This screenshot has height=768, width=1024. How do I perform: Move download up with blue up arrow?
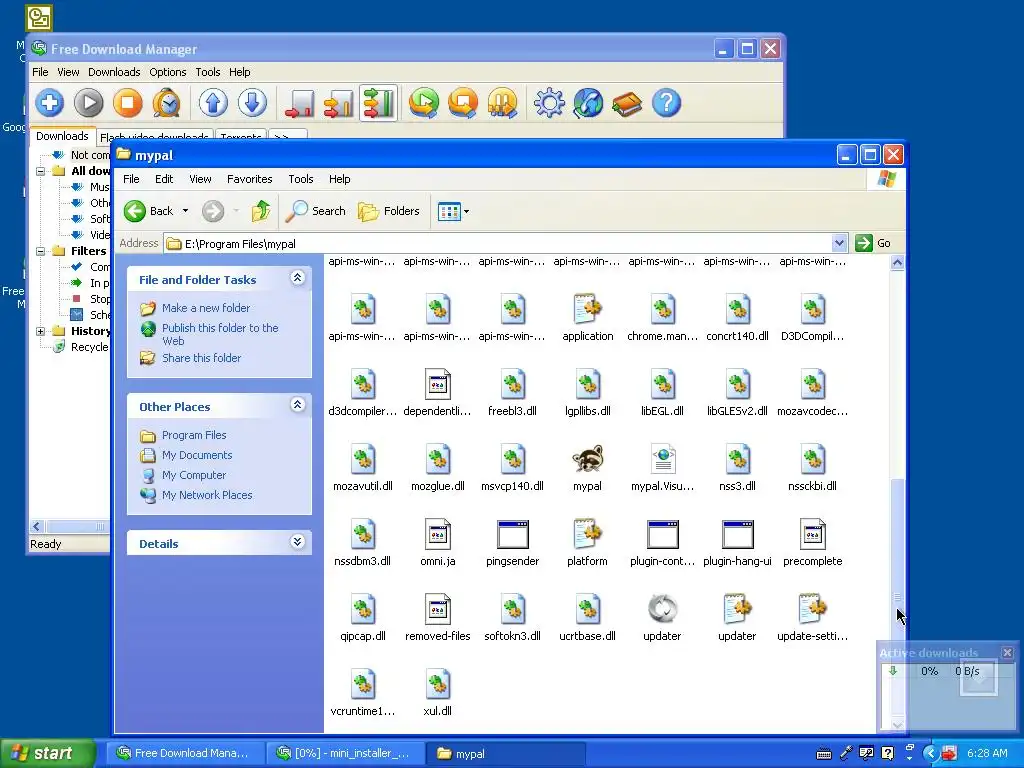coord(214,103)
